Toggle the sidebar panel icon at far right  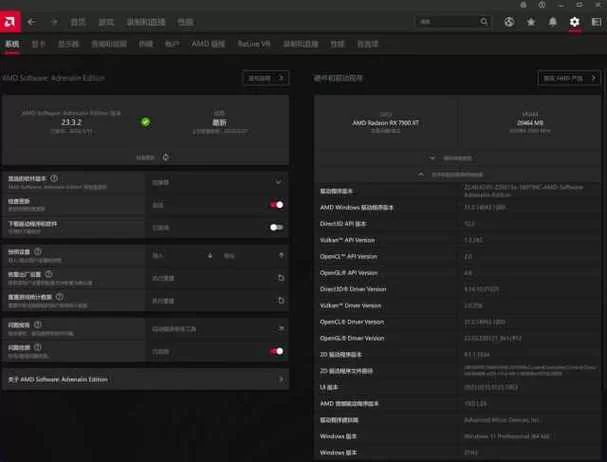coord(597,22)
